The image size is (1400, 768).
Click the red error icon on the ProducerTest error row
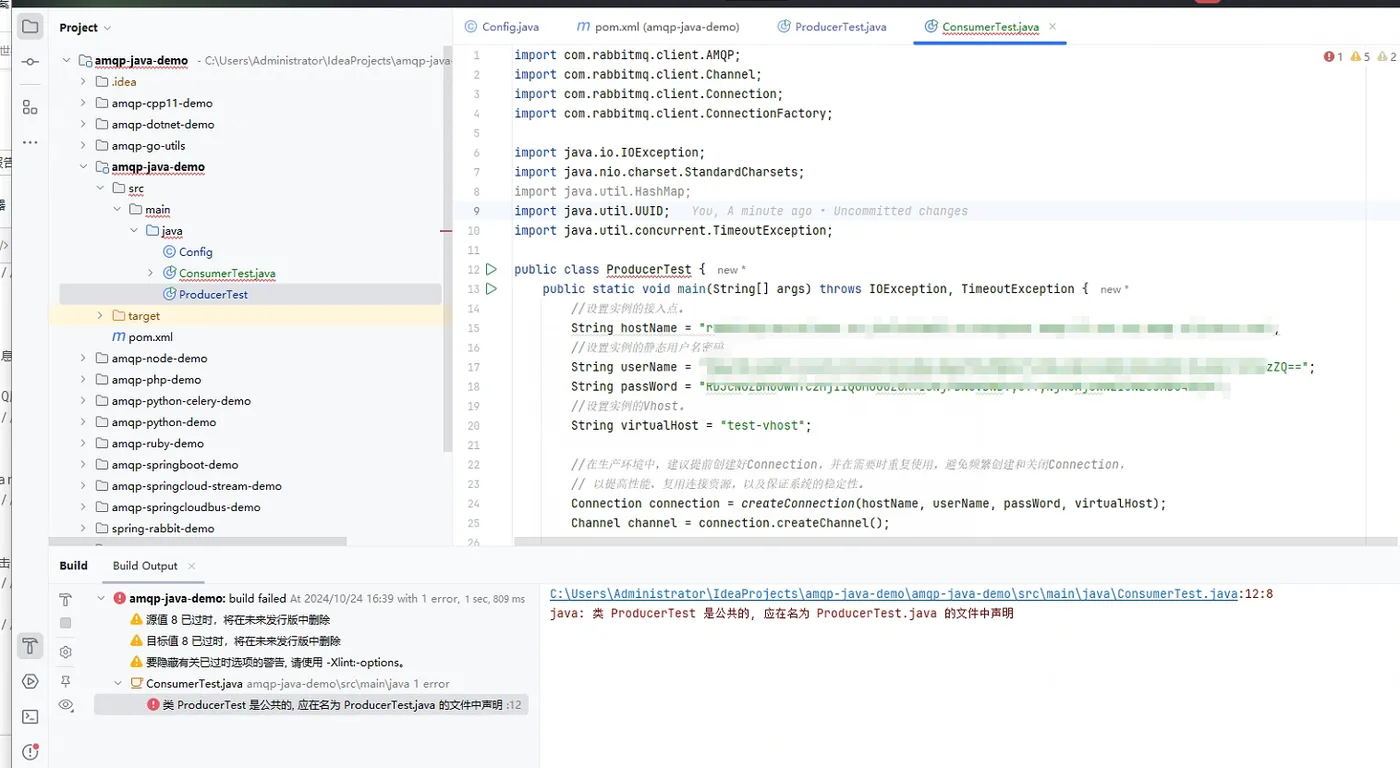click(x=153, y=705)
